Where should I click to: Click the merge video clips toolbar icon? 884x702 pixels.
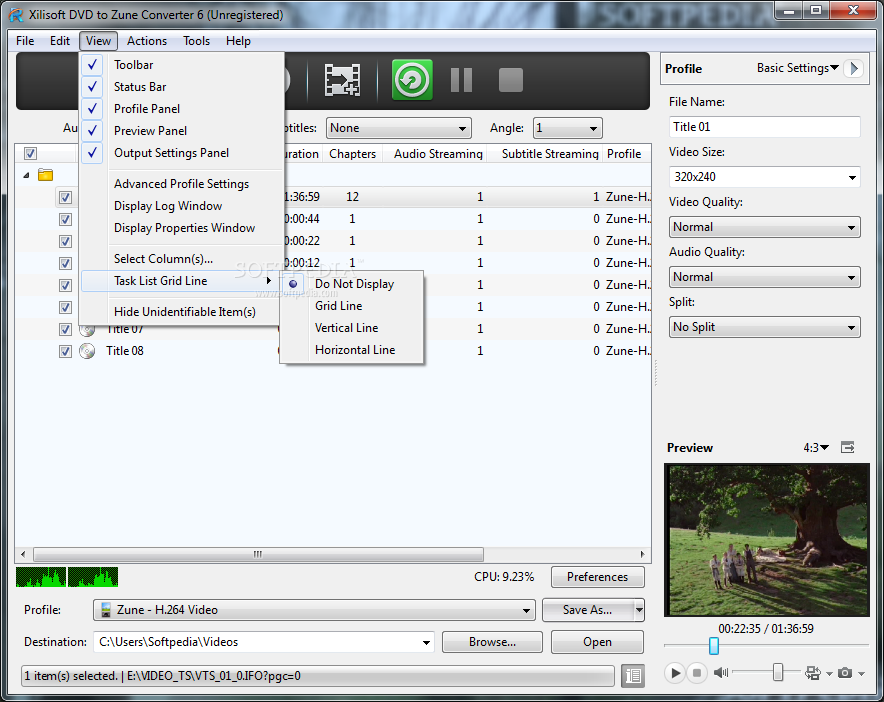[x=342, y=80]
